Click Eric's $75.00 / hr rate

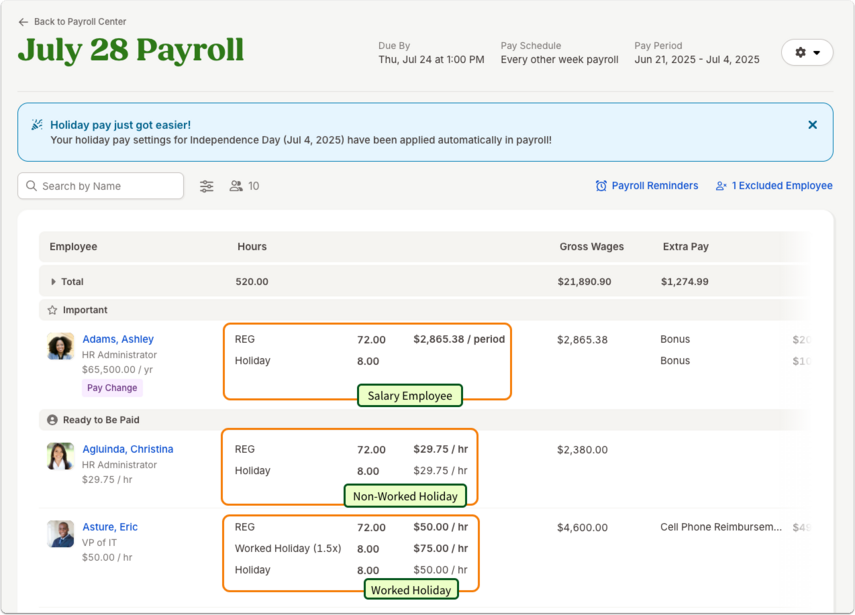coord(441,548)
